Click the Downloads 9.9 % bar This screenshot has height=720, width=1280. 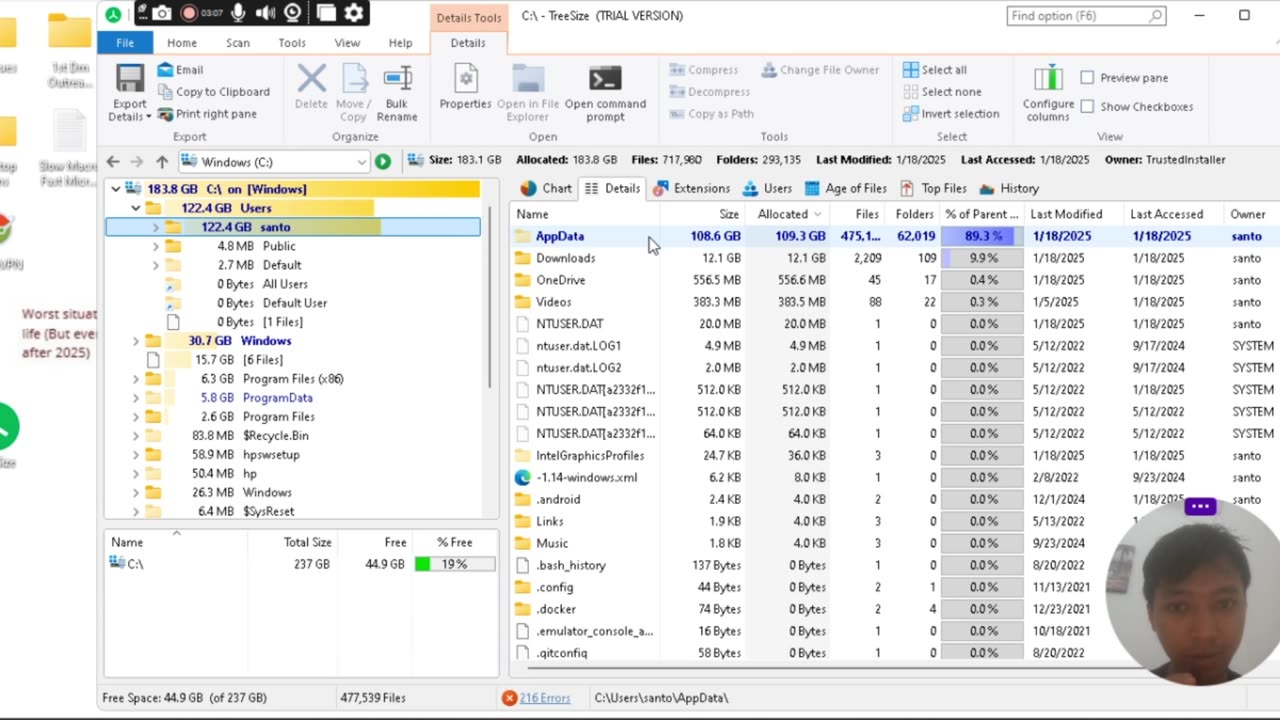[x=982, y=258]
